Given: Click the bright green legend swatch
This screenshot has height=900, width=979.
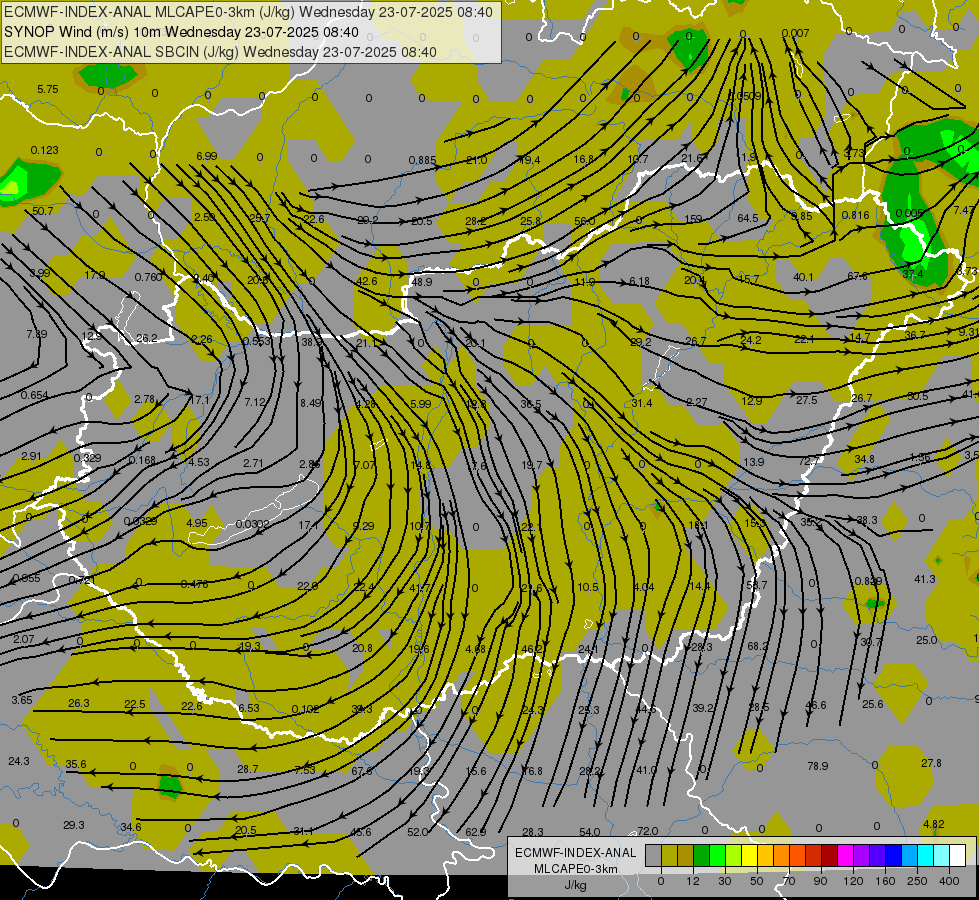Looking at the screenshot, I should pos(717,855).
